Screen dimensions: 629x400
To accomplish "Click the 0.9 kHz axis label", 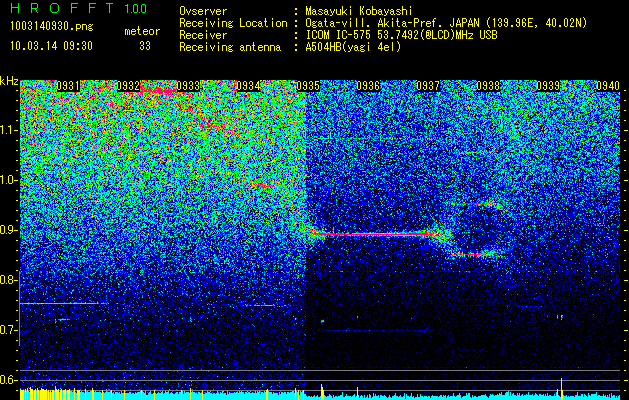I will (9, 230).
